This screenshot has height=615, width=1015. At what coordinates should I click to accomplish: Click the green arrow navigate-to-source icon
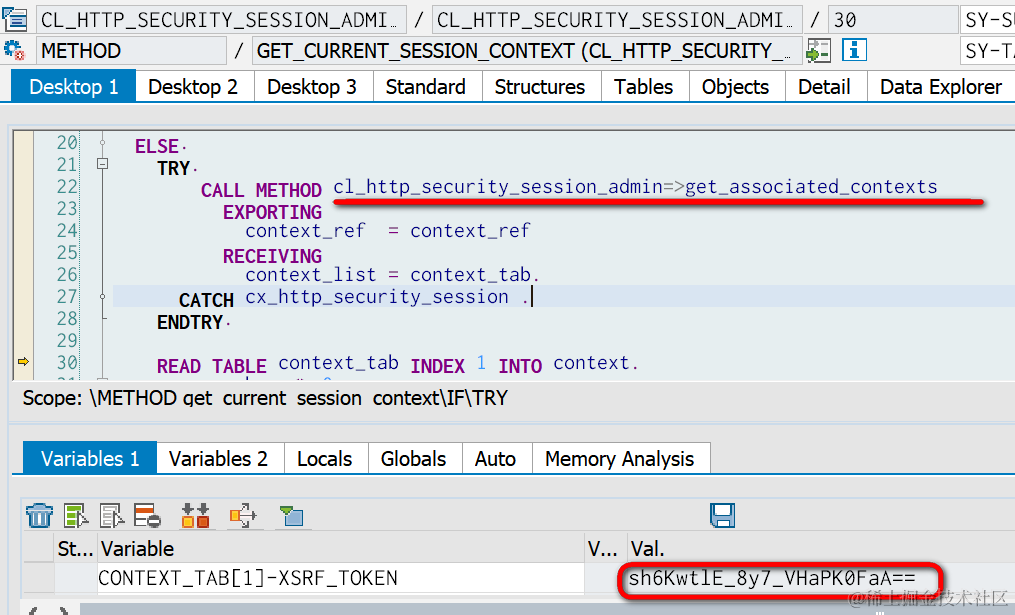818,50
